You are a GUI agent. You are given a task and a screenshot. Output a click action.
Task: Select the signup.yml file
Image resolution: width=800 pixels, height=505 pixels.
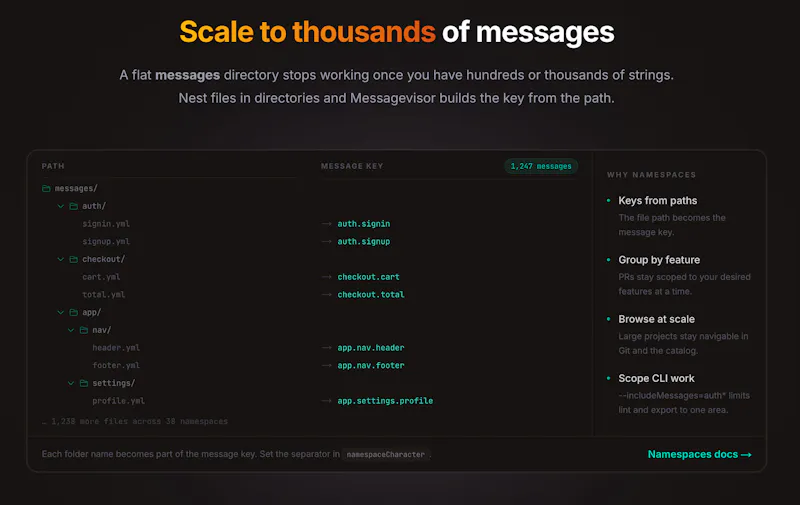point(106,241)
